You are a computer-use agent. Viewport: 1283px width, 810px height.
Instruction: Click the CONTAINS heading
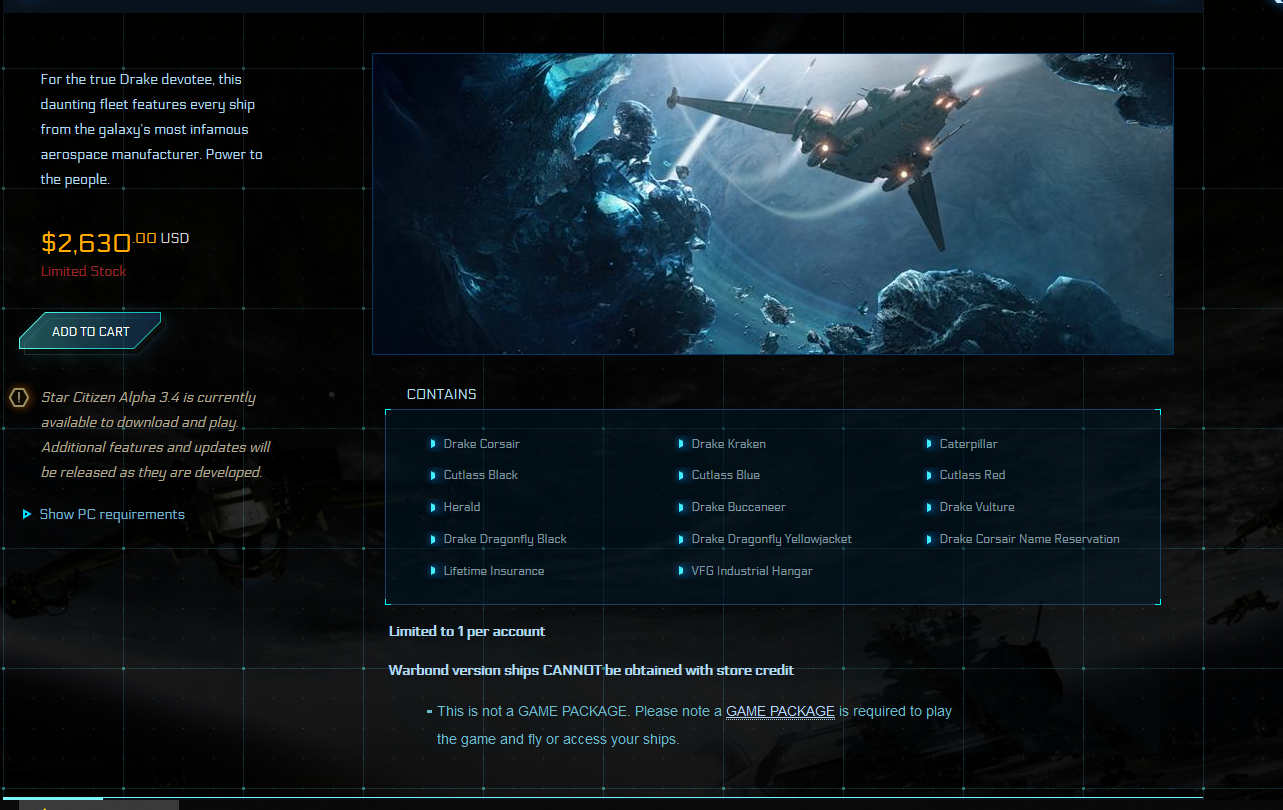click(x=441, y=394)
